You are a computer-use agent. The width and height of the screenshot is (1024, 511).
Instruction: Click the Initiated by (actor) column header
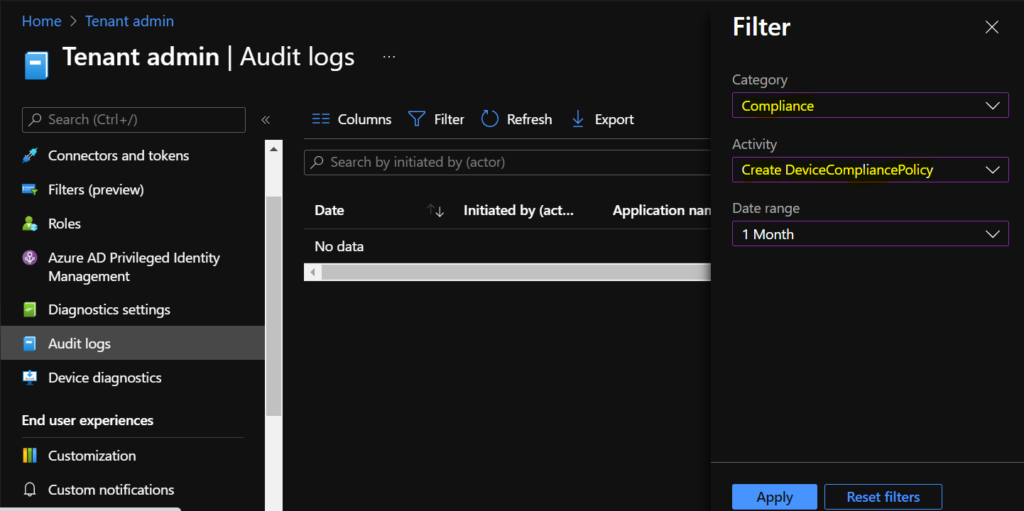519,210
